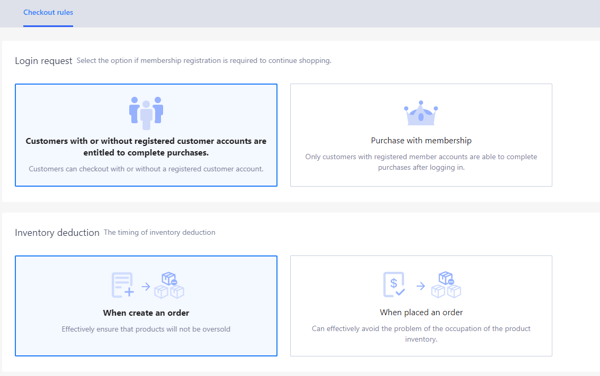This screenshot has width=600, height=376.
Task: Open the Checkout rules tab
Action: (48, 12)
